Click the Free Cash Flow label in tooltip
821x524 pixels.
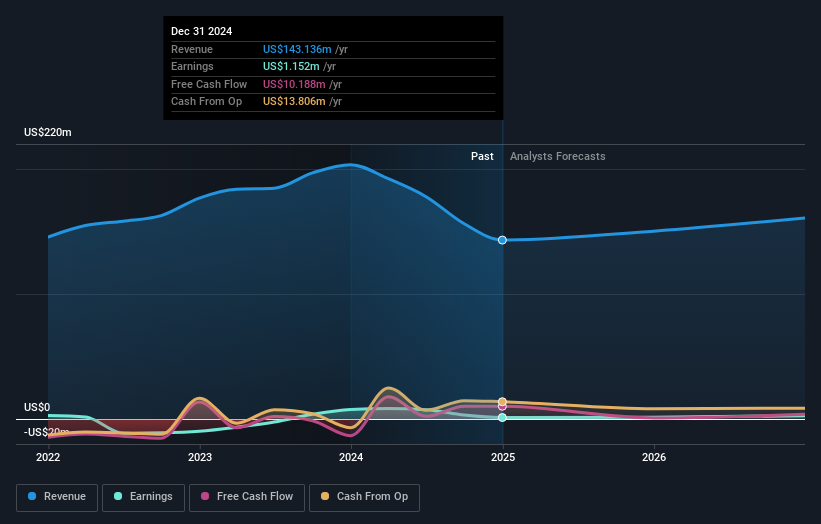(209, 84)
